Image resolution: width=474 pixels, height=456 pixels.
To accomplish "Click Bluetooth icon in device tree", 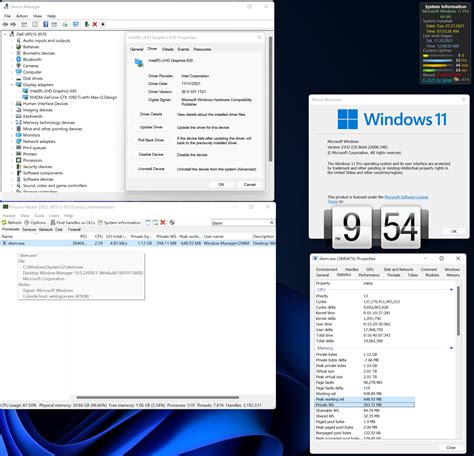I will tap(19, 59).
